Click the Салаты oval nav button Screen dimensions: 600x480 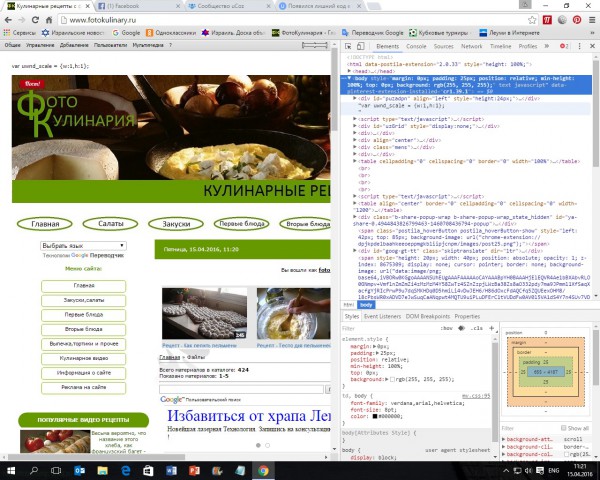pyautogui.click(x=111, y=224)
